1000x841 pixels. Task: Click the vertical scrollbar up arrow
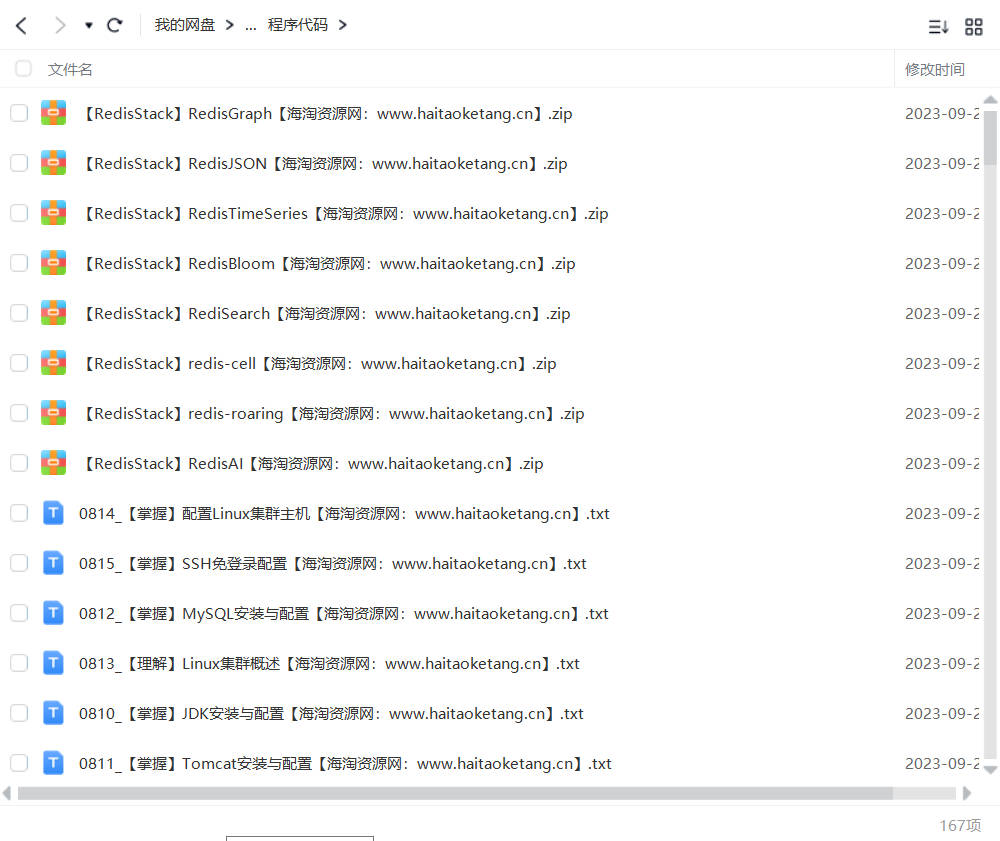[990, 100]
